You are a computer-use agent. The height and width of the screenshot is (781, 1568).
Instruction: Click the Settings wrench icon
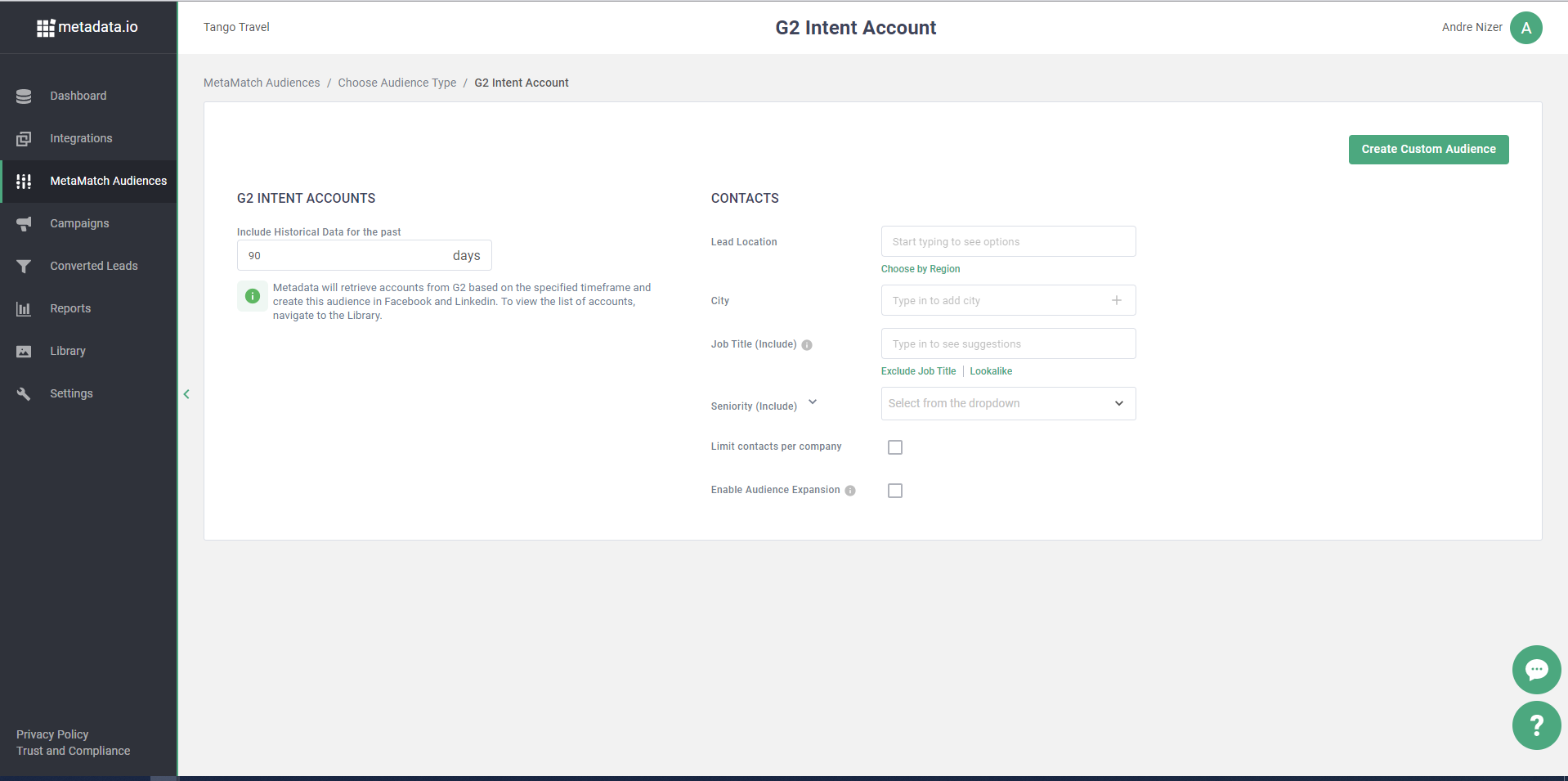(x=24, y=394)
